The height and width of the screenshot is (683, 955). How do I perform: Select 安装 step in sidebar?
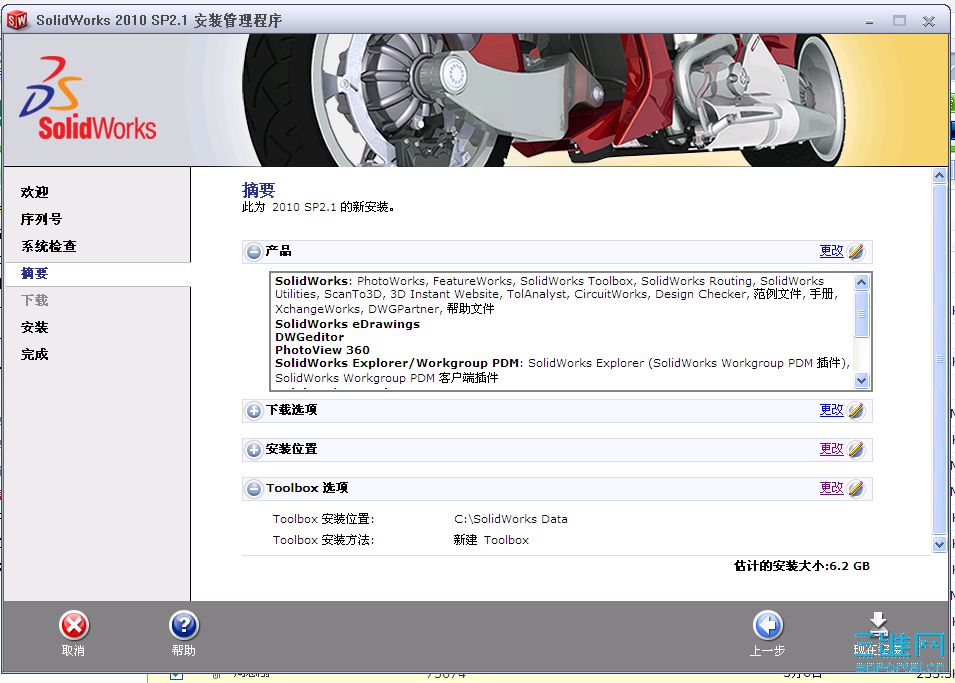click(x=35, y=327)
